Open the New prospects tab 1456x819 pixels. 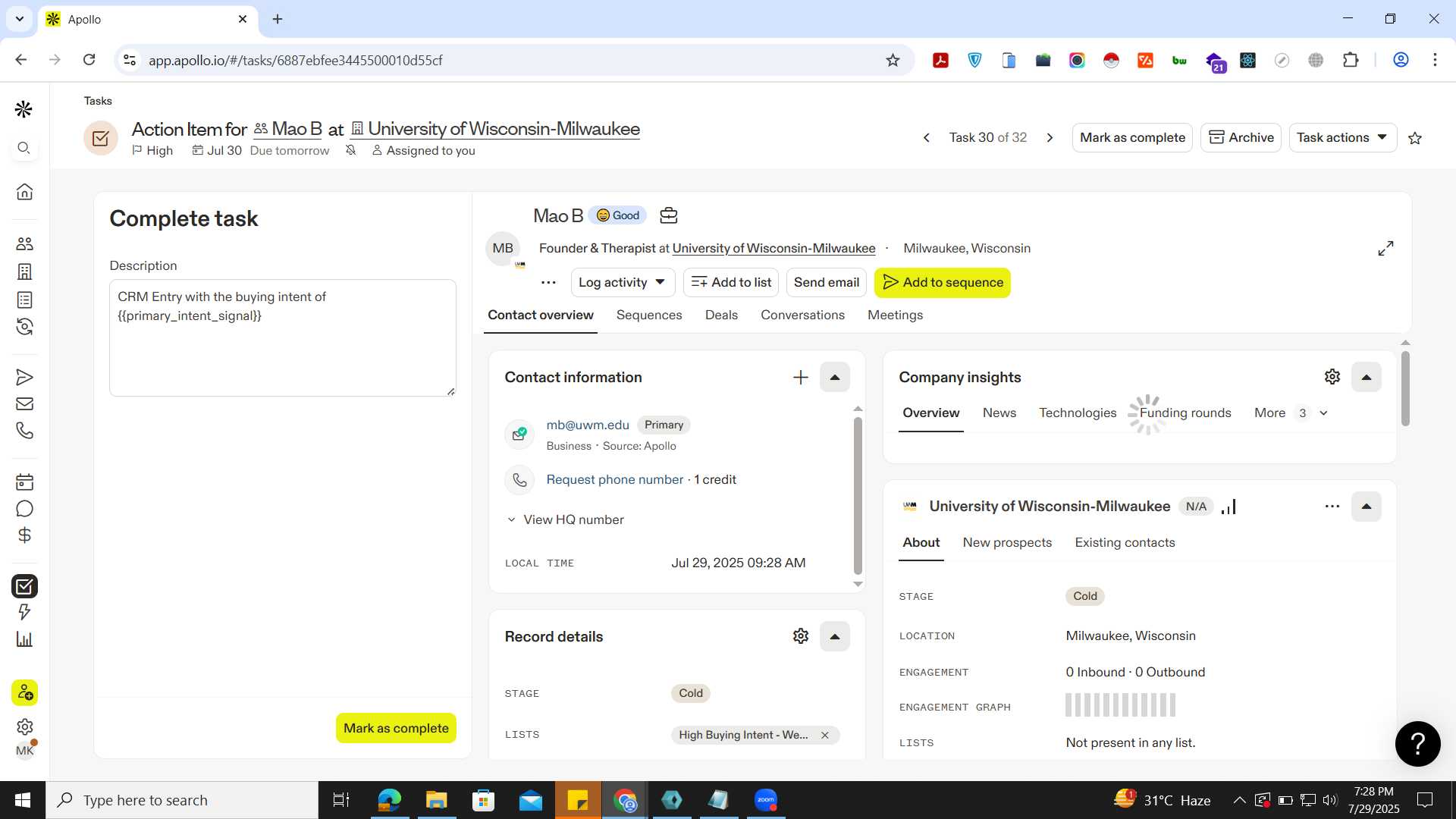click(1007, 543)
